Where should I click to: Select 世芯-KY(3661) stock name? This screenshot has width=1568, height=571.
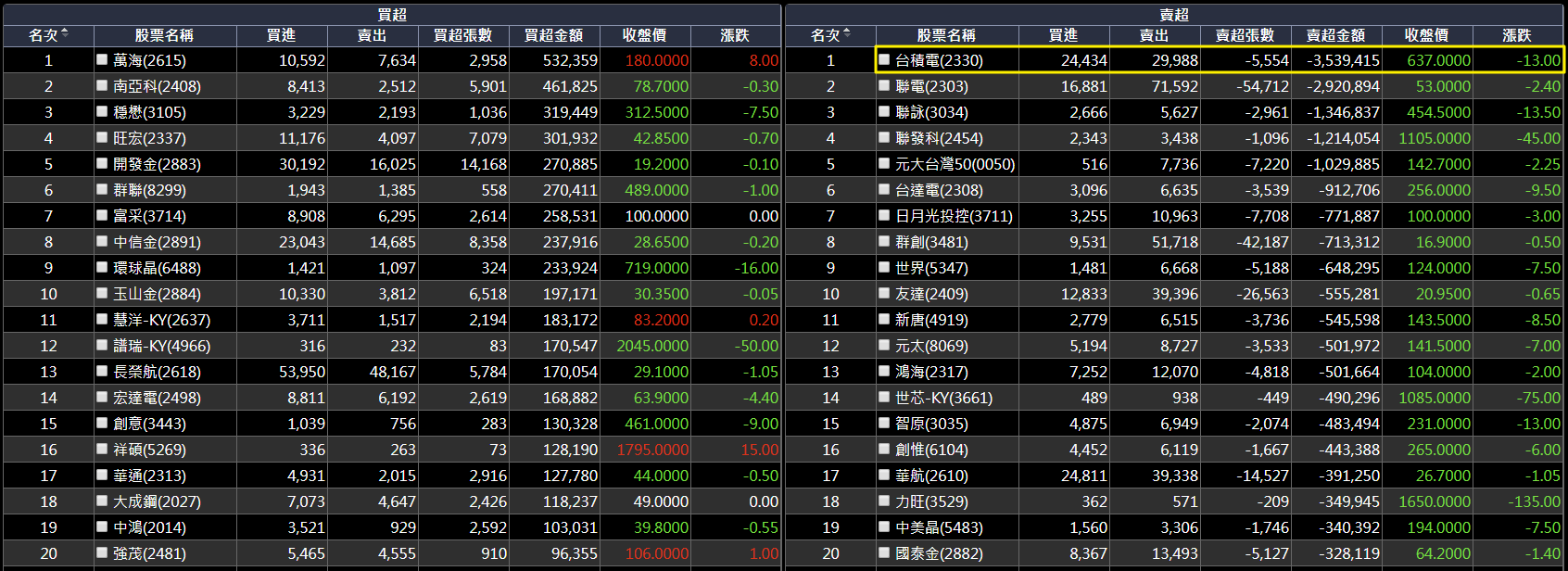point(943,398)
